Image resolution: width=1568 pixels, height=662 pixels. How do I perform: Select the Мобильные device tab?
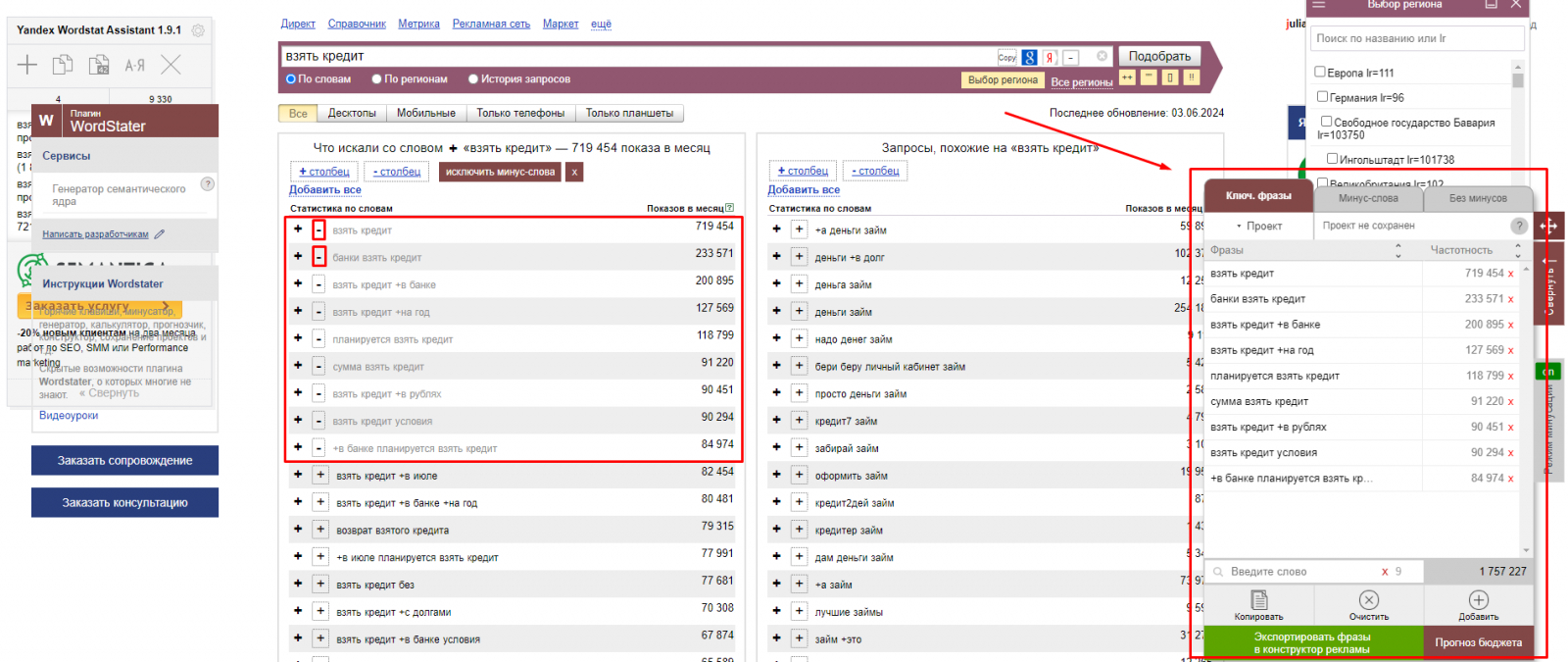[425, 114]
